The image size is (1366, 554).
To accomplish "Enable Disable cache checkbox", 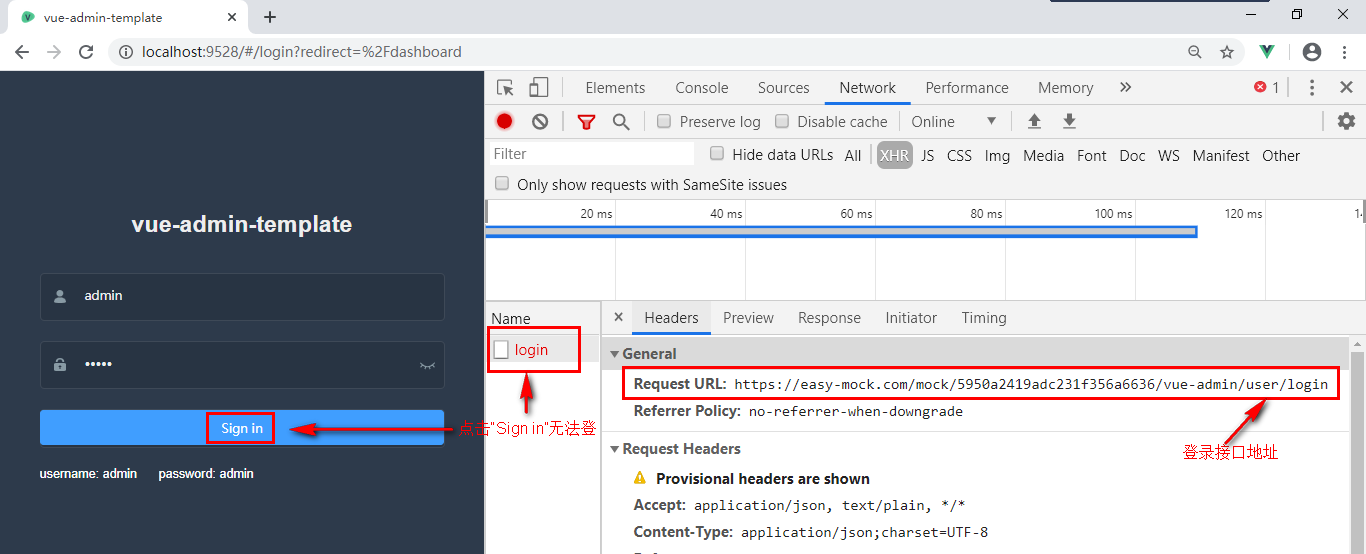I will (782, 121).
